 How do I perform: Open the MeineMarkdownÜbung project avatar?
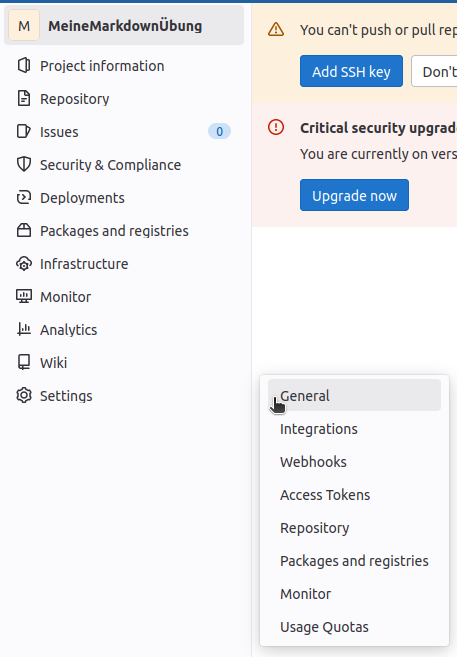24,26
